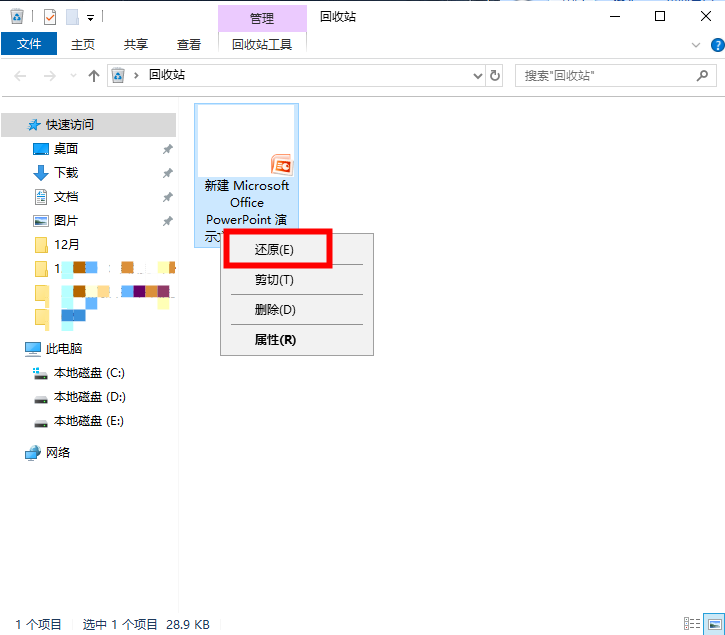Go up one level with up arrow
The image size is (725, 635).
pos(94,75)
